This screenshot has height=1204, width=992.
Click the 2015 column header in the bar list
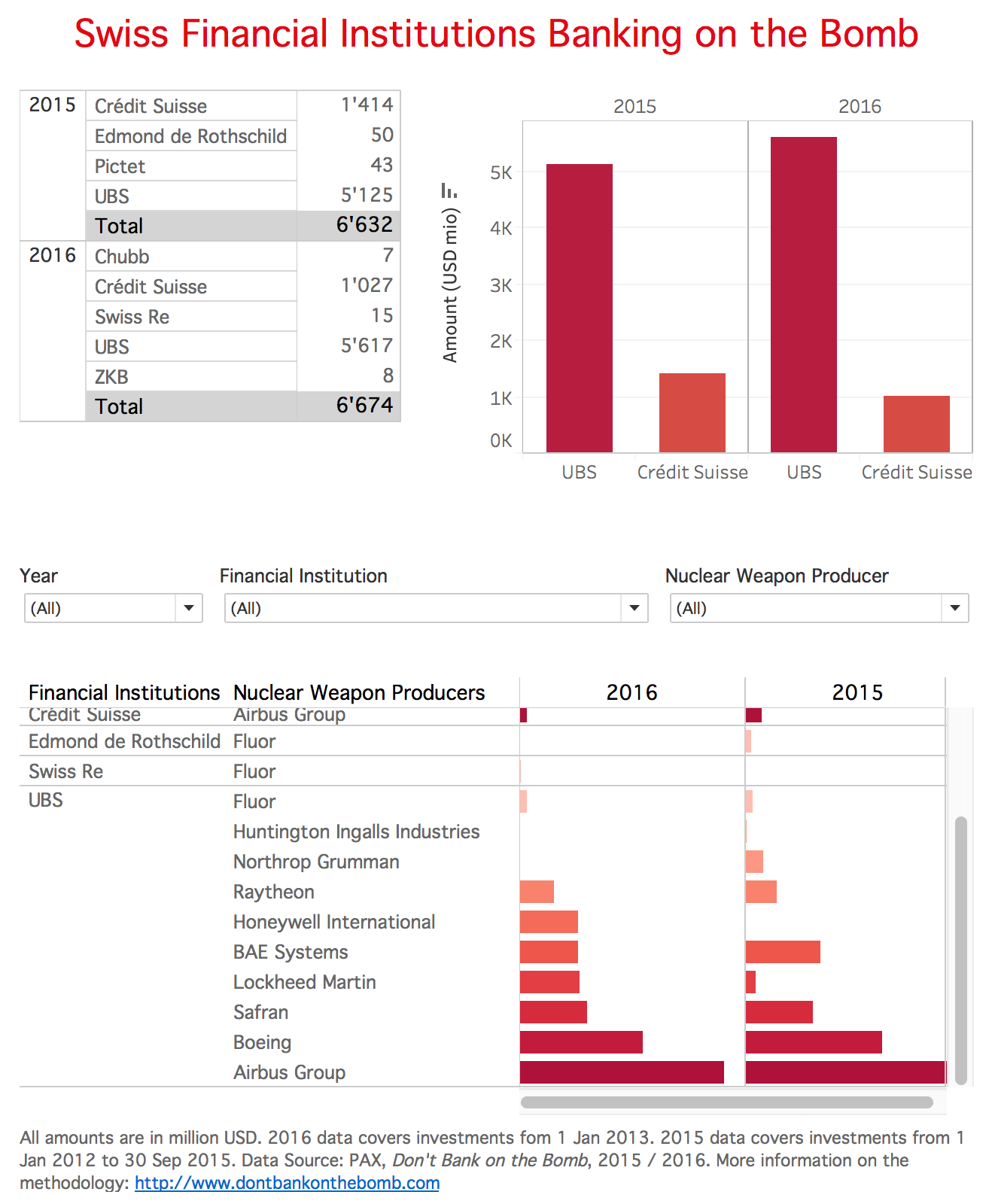pos(857,692)
